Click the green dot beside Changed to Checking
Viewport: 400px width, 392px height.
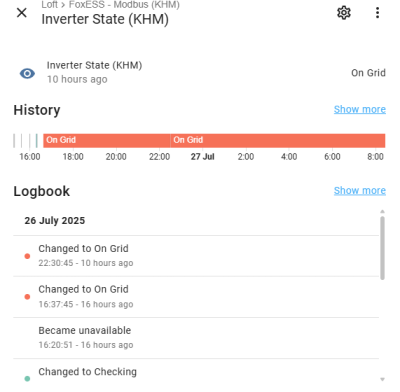point(27,378)
